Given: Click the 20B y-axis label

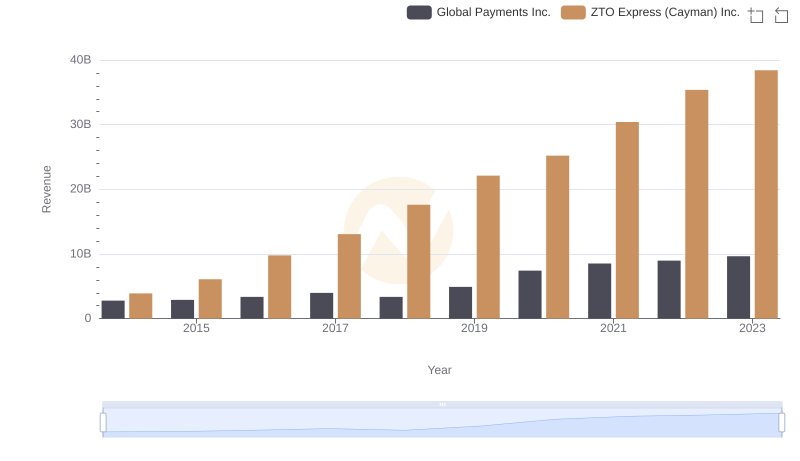Looking at the screenshot, I should (81, 189).
